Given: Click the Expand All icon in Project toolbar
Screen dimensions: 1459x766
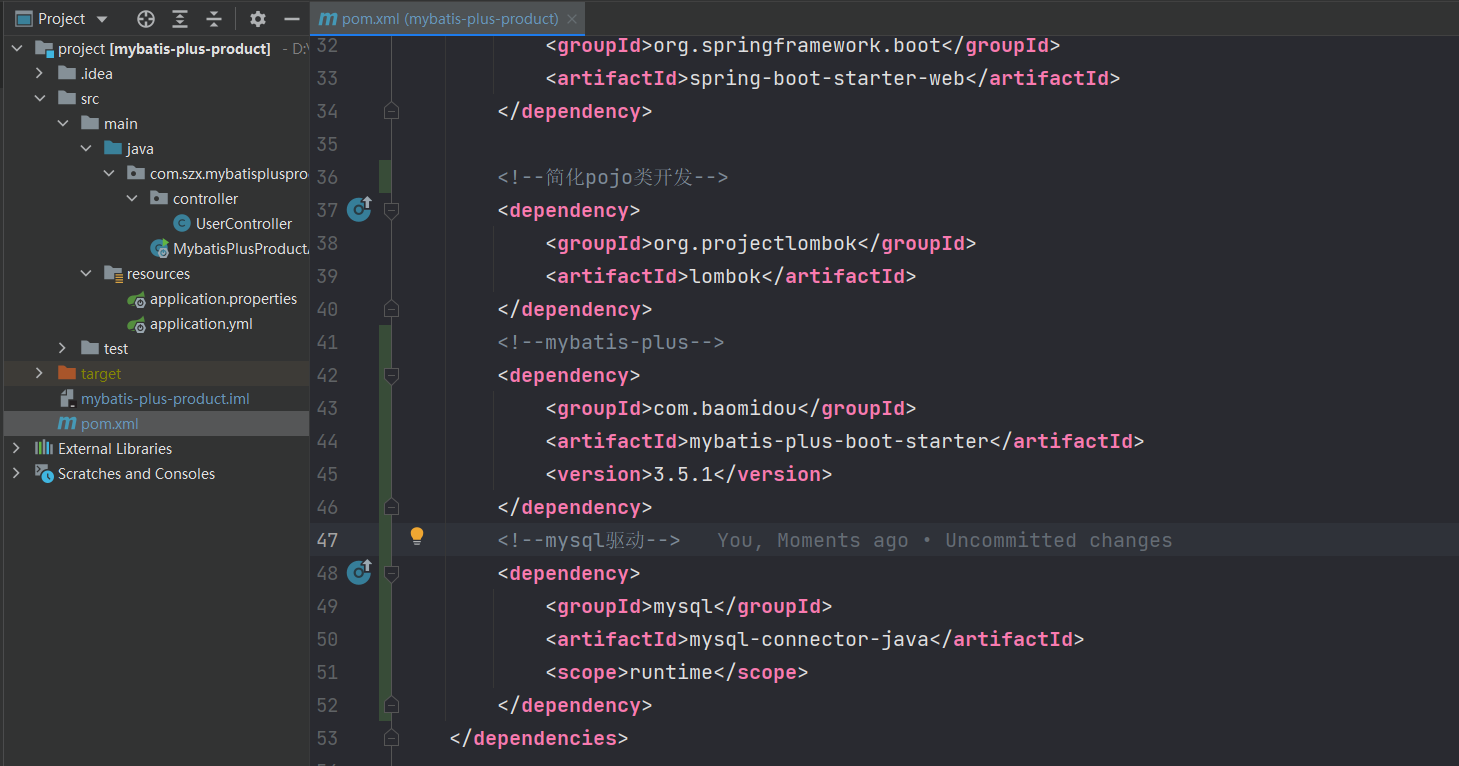Looking at the screenshot, I should [180, 19].
